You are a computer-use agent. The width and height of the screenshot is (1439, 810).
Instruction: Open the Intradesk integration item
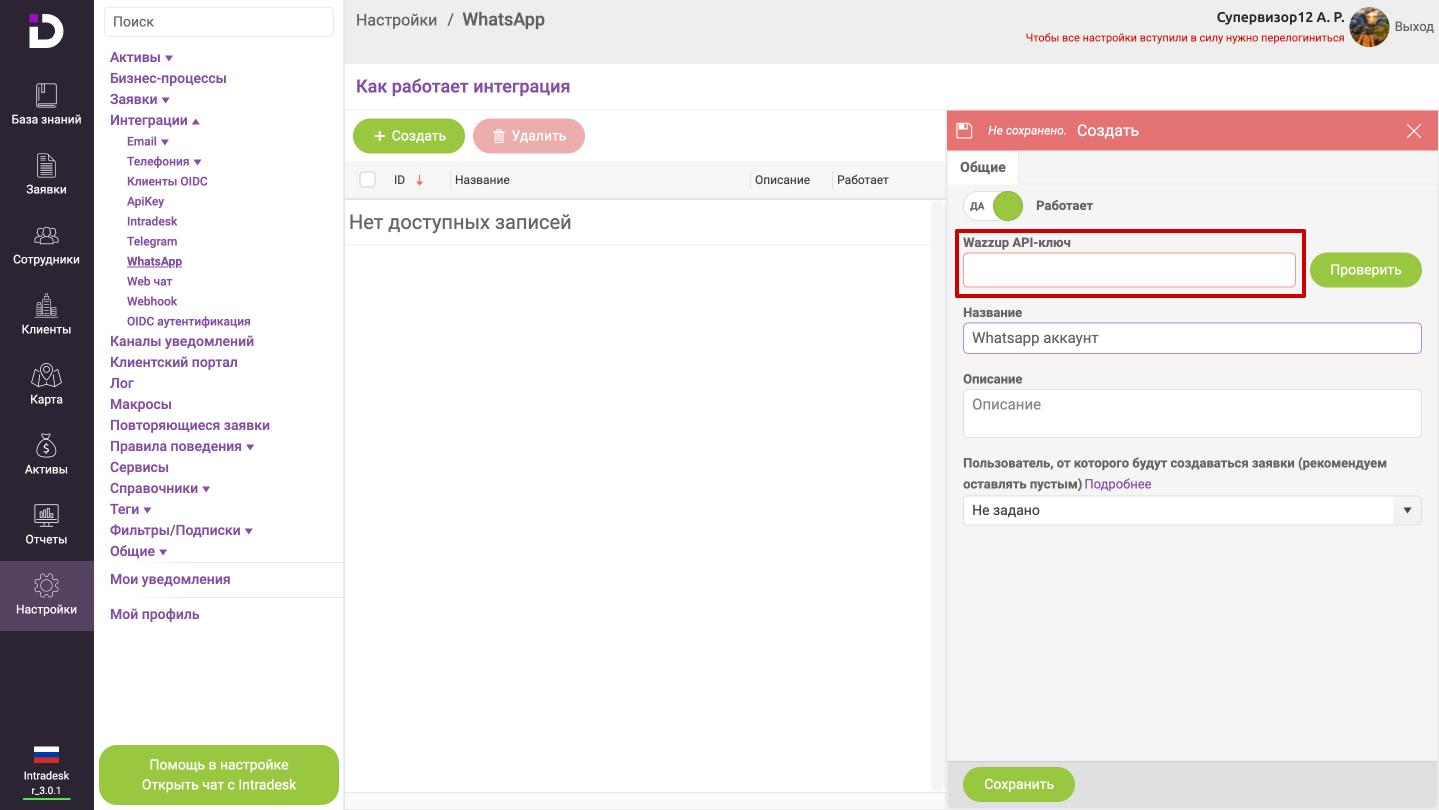point(152,221)
